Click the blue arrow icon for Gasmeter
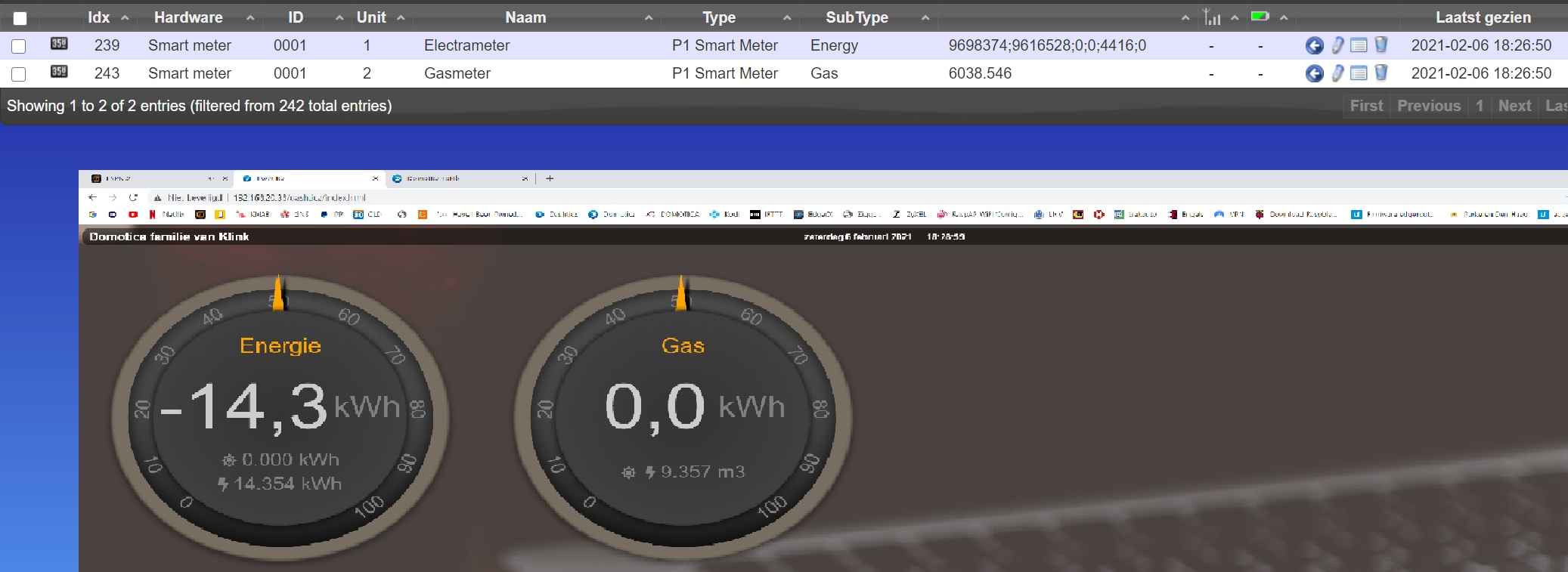Viewport: 1568px width, 572px height. pyautogui.click(x=1315, y=73)
